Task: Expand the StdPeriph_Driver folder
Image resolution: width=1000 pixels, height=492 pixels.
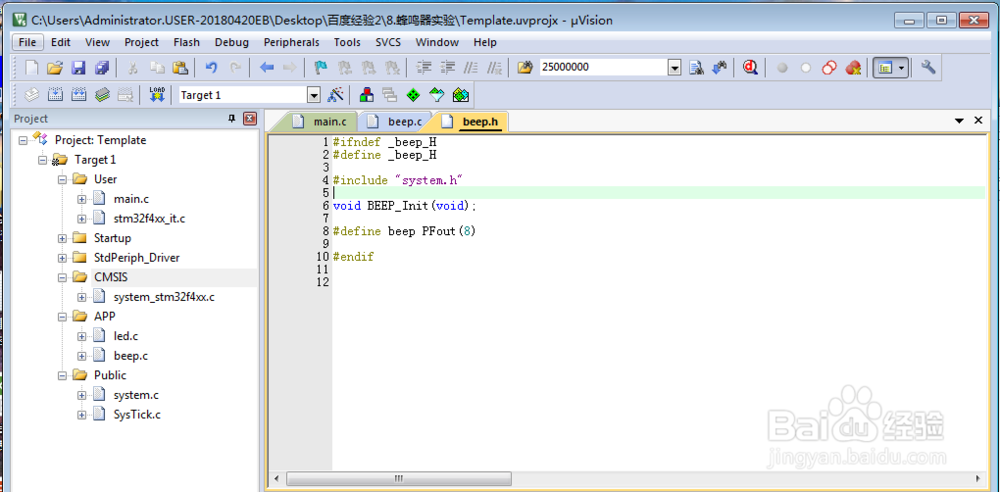Action: [62, 258]
